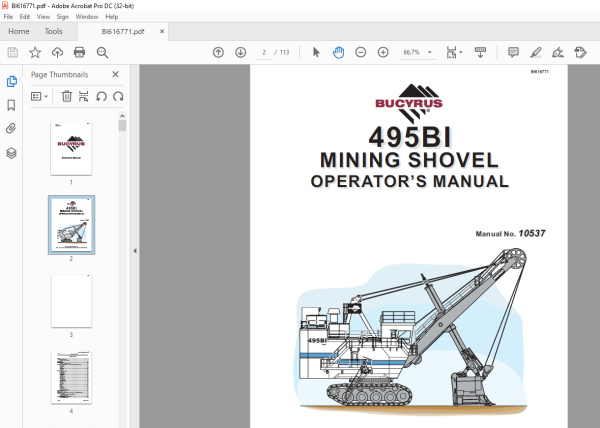Viewport: 600px width, 428px height.
Task: Click the extract pages thumbnail tool
Action: 83,96
